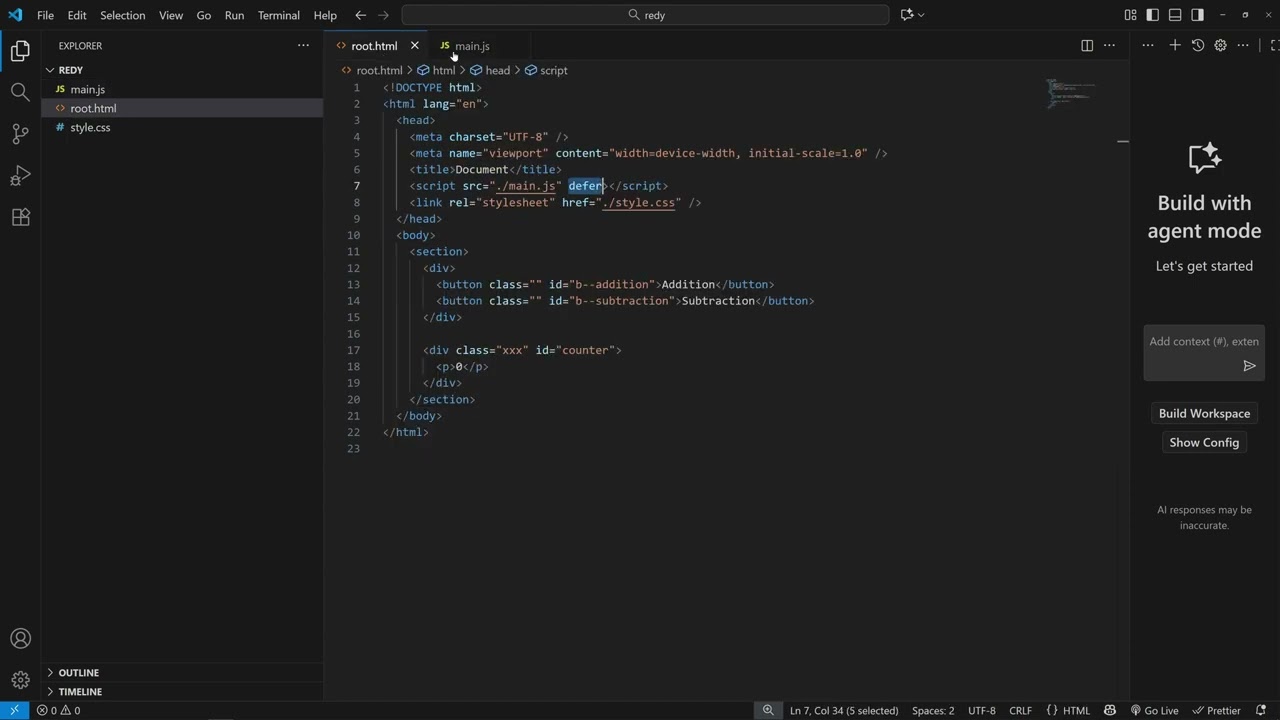Focus the Add context chat input
The image size is (1280, 720).
click(x=1204, y=341)
